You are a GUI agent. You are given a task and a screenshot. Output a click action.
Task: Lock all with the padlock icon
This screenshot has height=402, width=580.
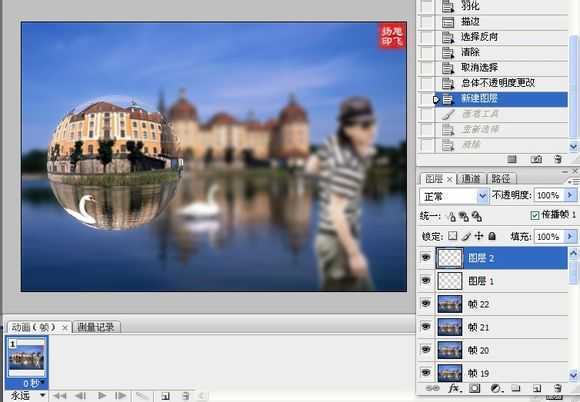(492, 236)
